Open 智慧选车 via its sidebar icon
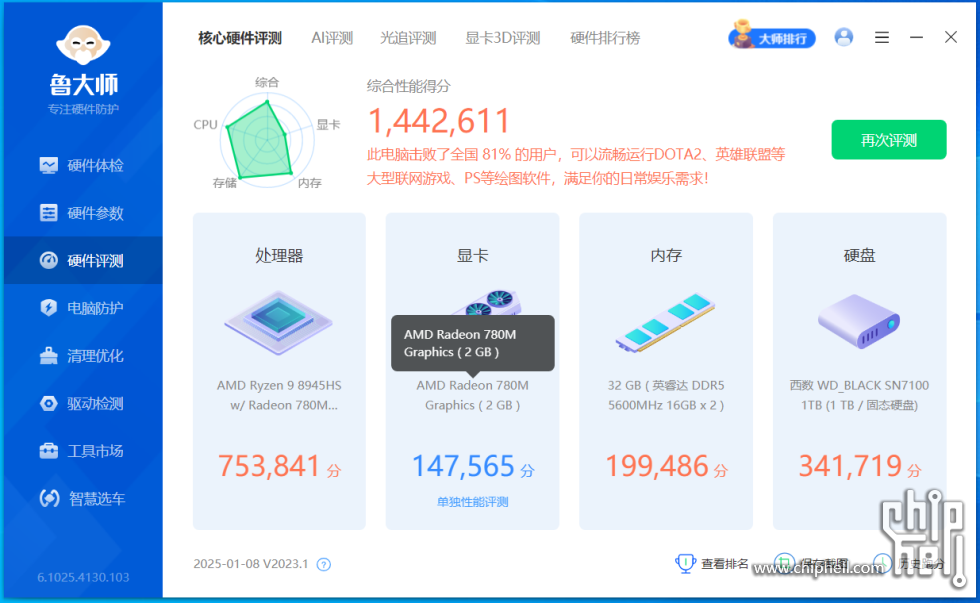Image resolution: width=980 pixels, height=603 pixels. pyautogui.click(x=49, y=498)
